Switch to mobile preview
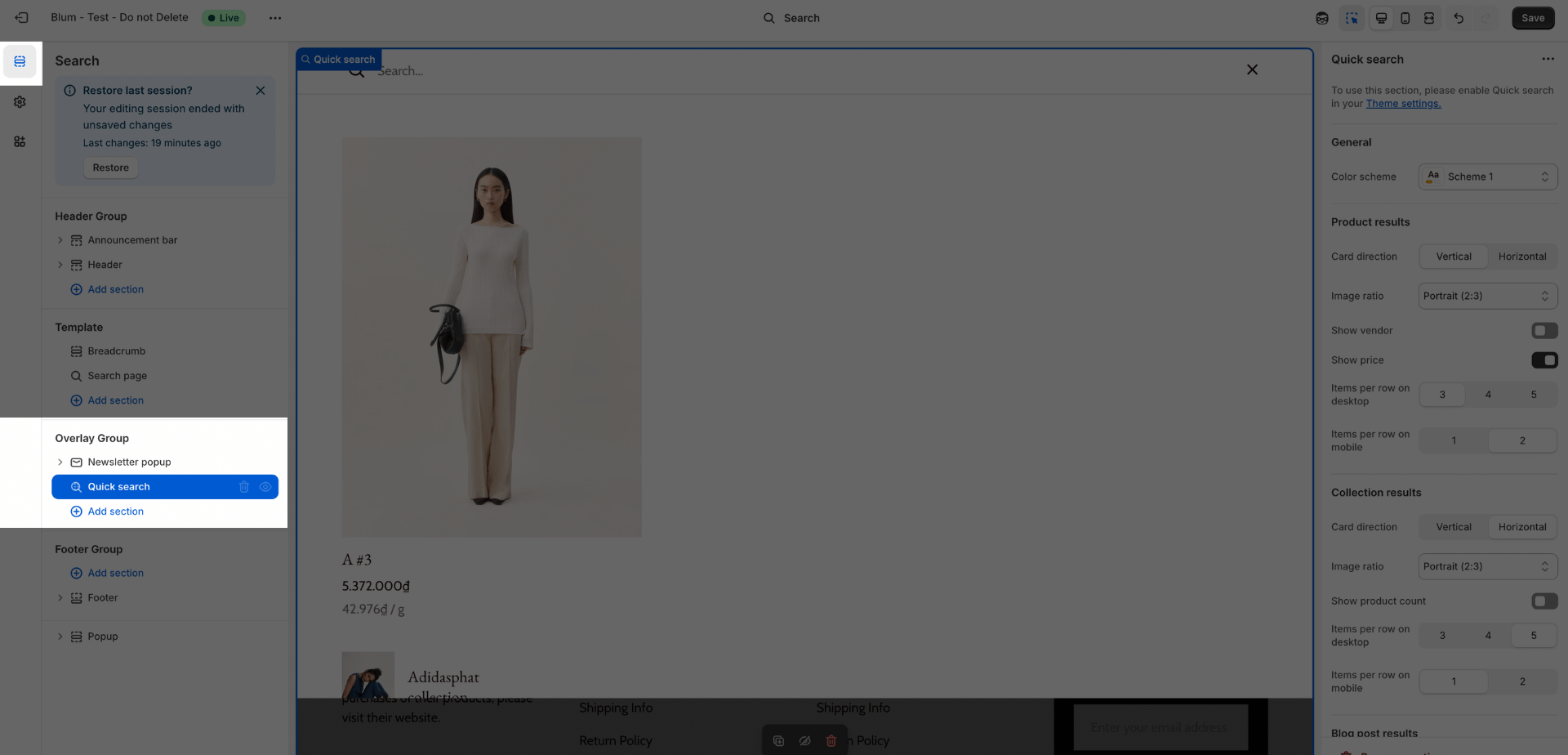 tap(1405, 17)
